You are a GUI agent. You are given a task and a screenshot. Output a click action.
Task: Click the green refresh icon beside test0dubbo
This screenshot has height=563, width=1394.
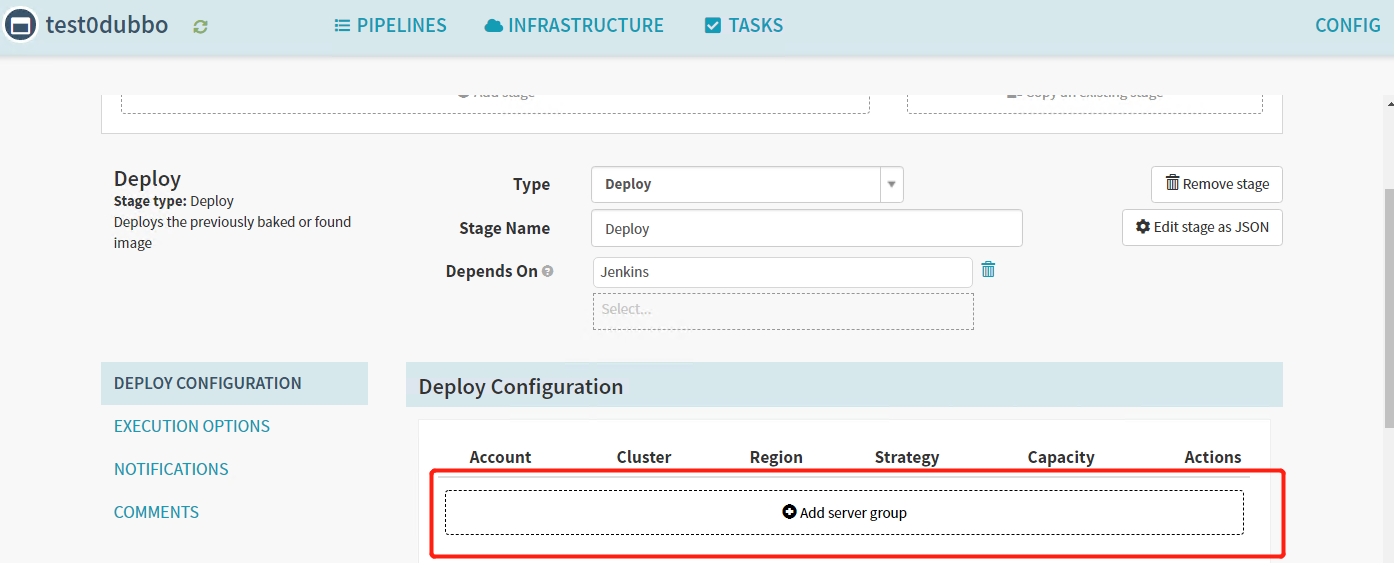click(200, 27)
